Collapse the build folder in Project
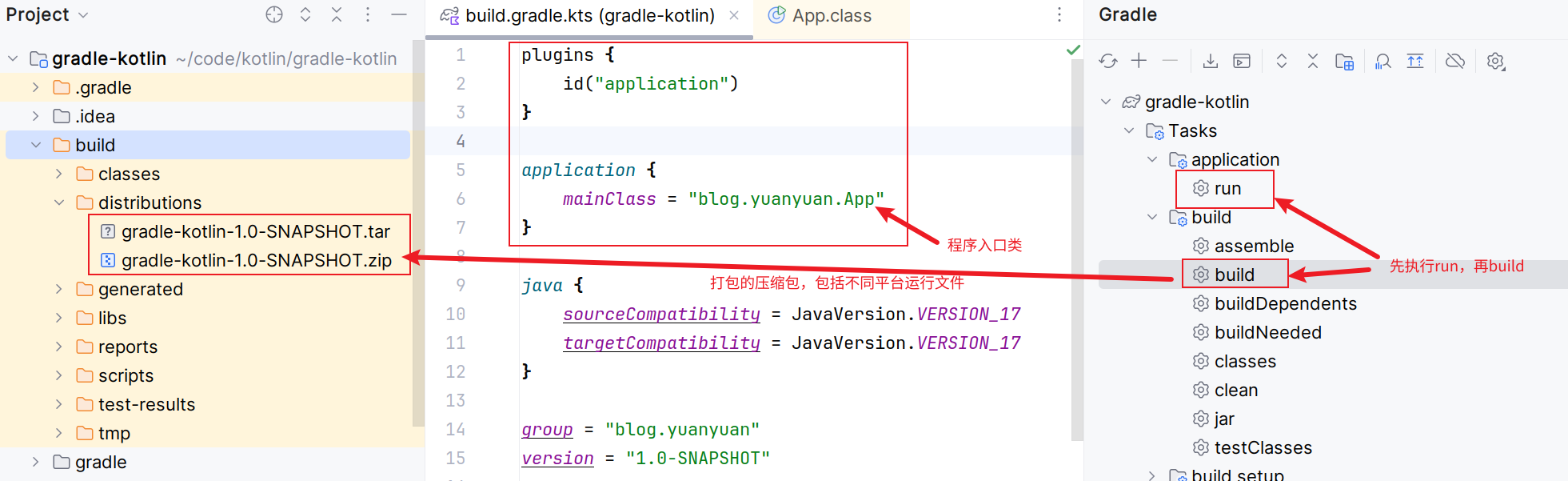Screen dimensions: 1568x481 click(35, 145)
